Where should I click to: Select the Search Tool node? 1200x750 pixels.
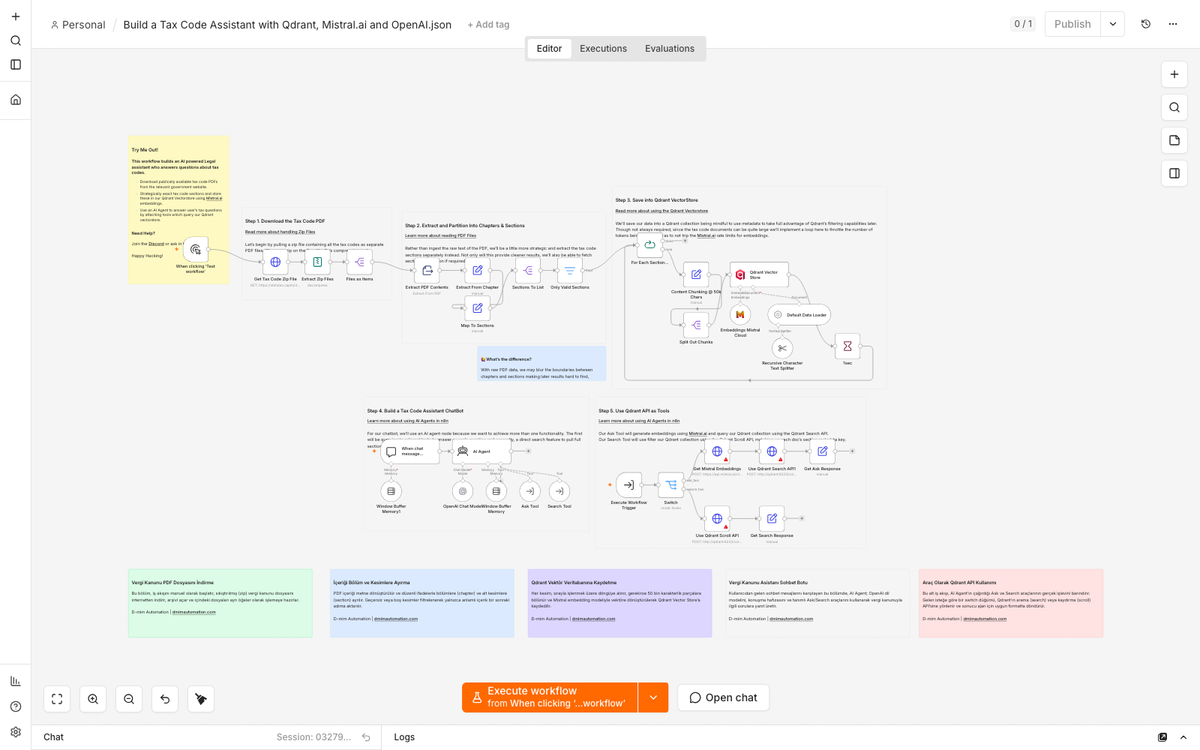559,491
